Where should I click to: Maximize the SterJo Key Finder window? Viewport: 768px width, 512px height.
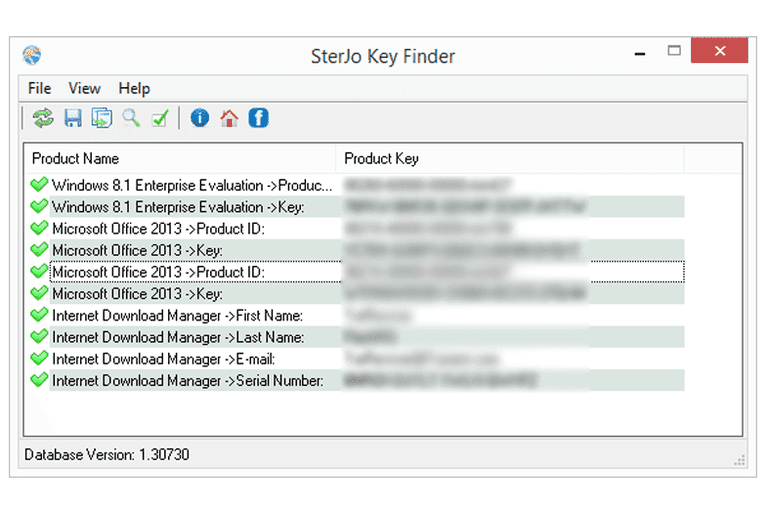click(674, 50)
